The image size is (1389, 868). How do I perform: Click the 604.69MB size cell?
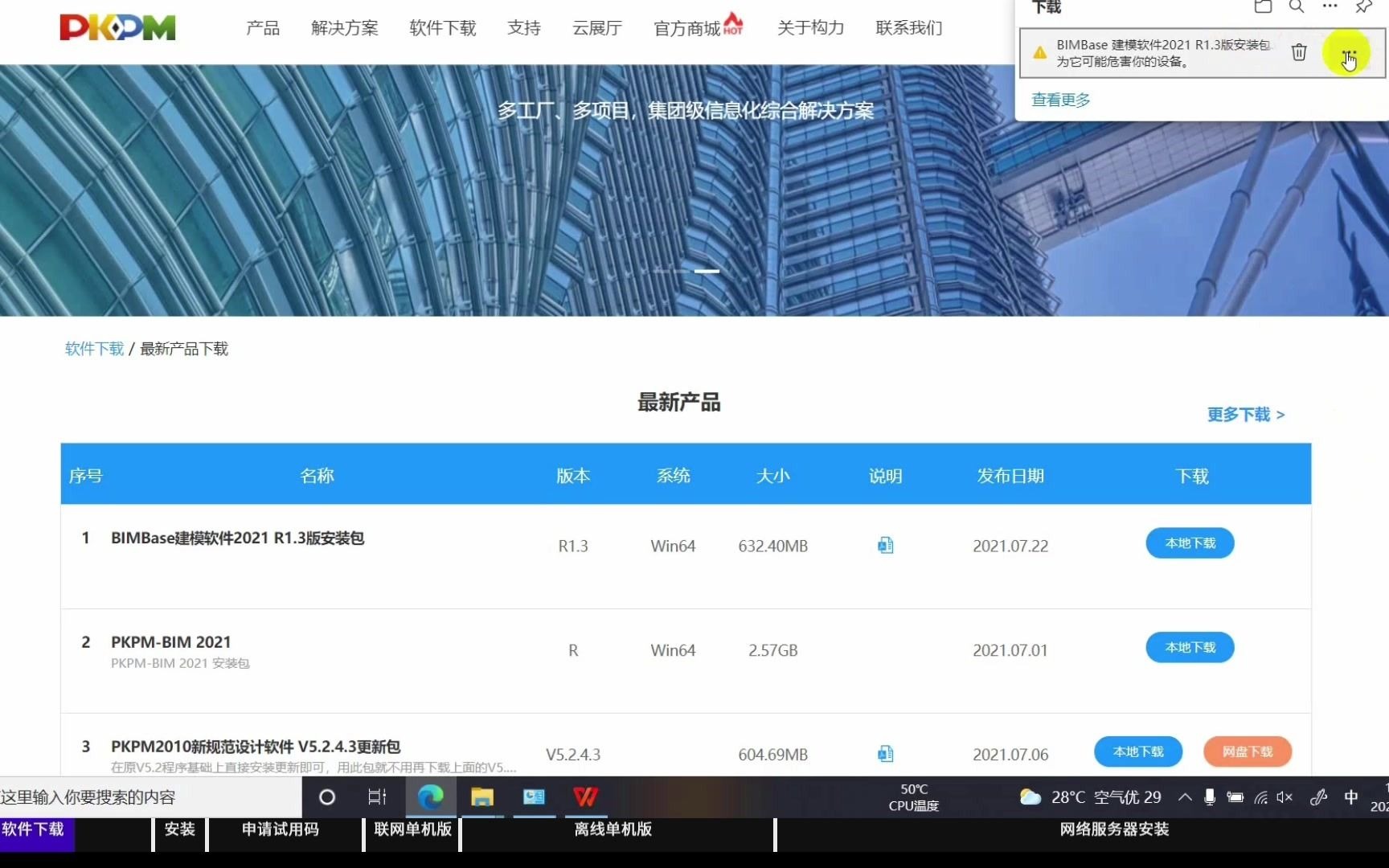[x=773, y=755]
